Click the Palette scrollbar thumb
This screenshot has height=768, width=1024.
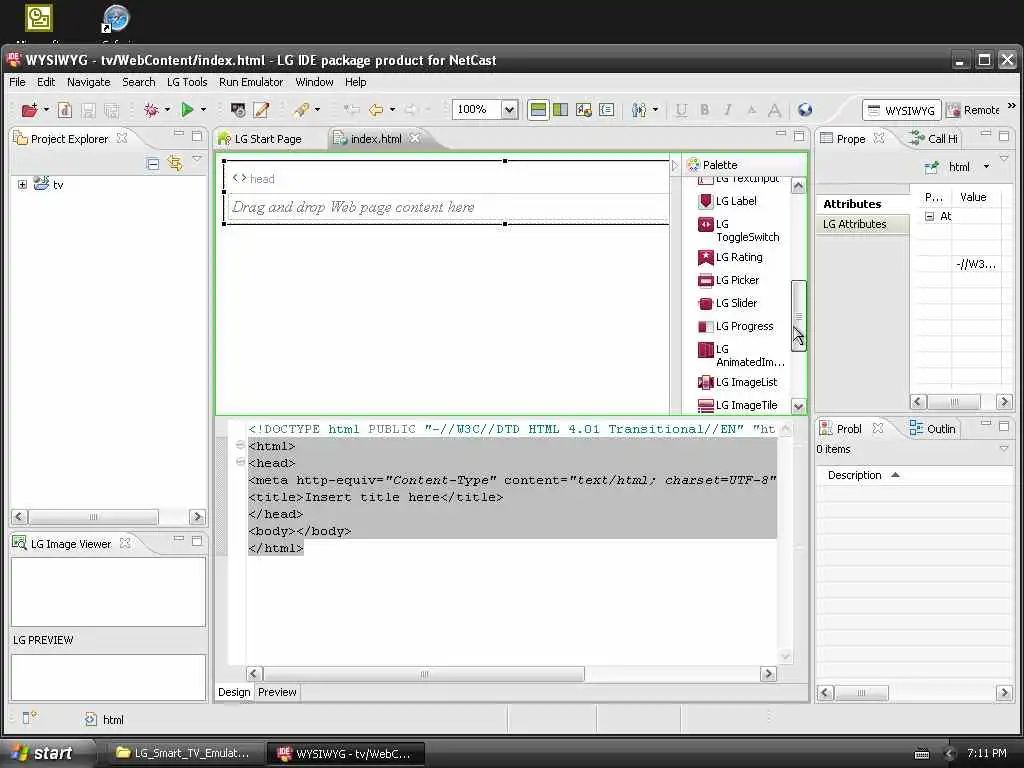click(x=798, y=315)
